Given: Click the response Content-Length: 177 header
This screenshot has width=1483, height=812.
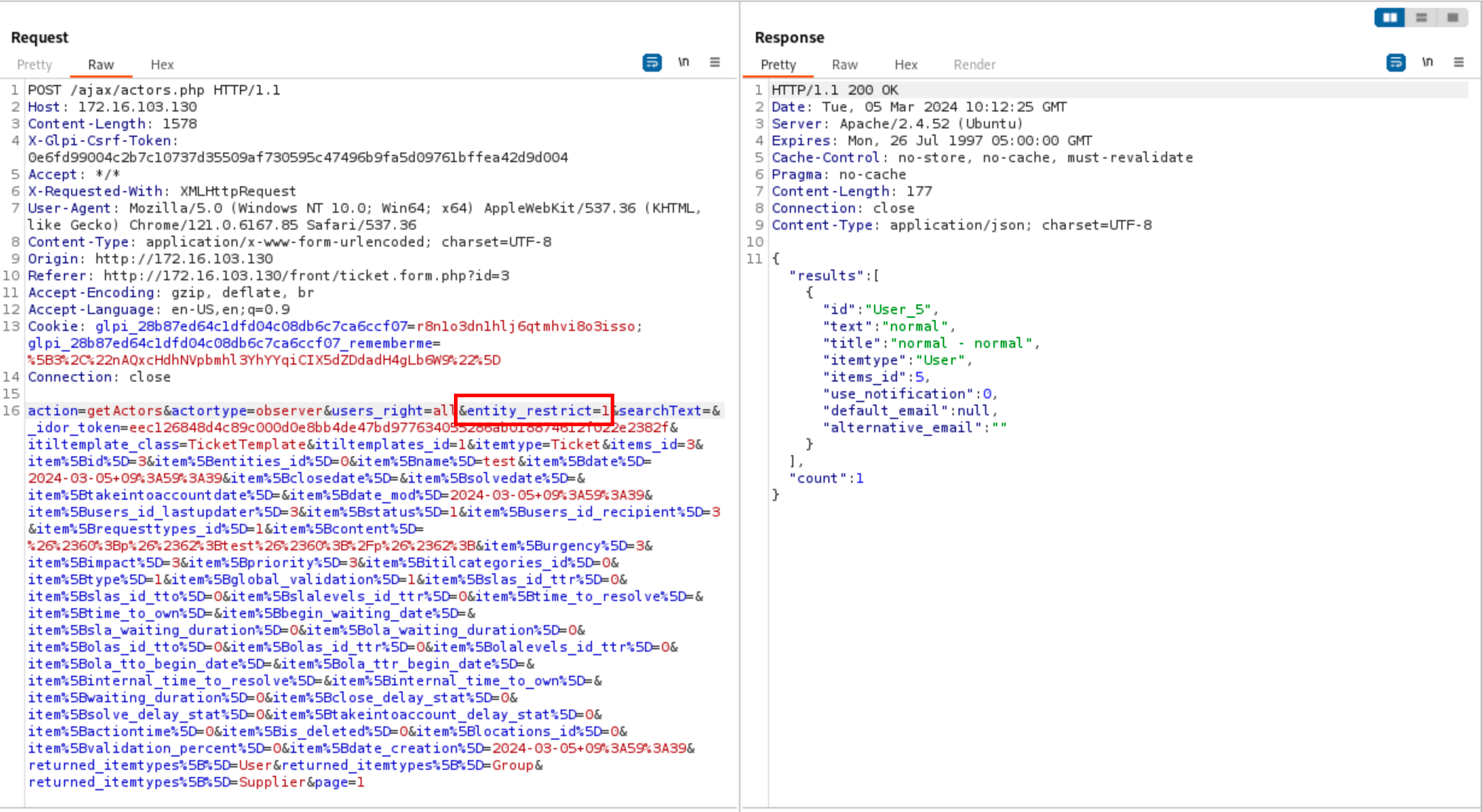Looking at the screenshot, I should click(x=852, y=191).
